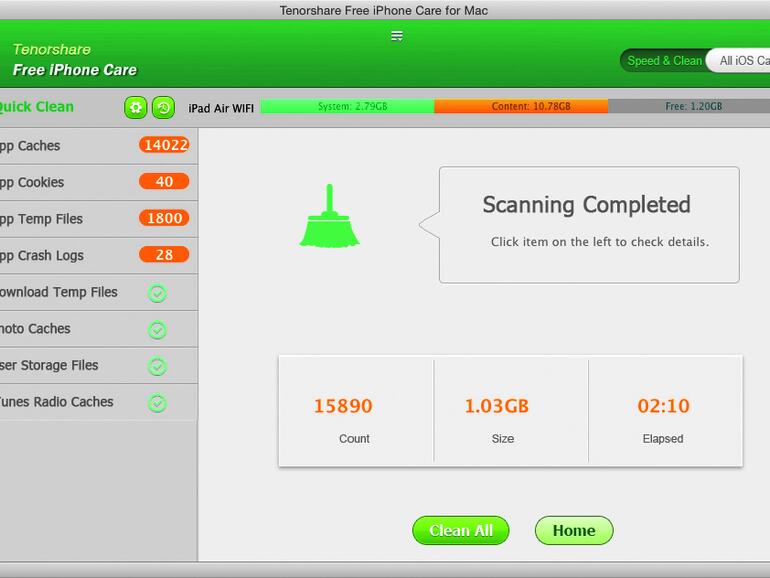Screen dimensions: 770x578
Task: Click the 28 badge for App Crash Logs
Action: [x=164, y=254]
